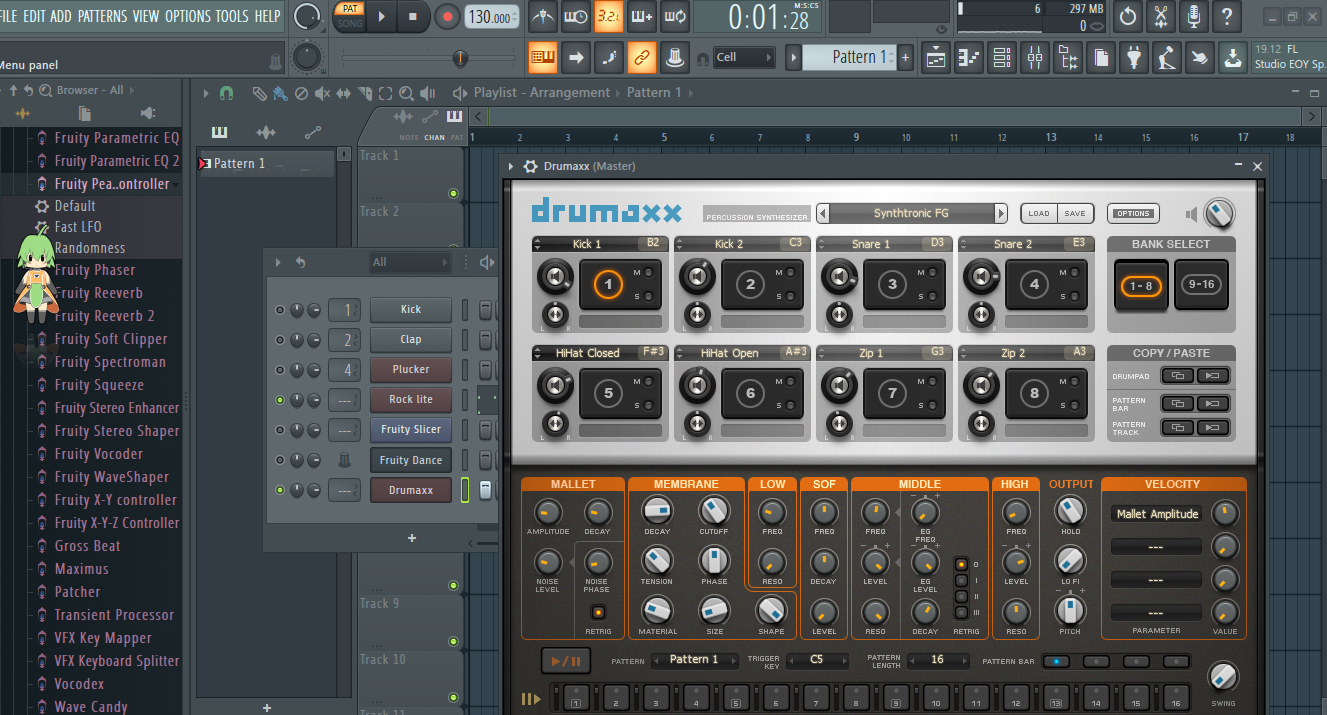Enable loop recording icon

[674, 17]
